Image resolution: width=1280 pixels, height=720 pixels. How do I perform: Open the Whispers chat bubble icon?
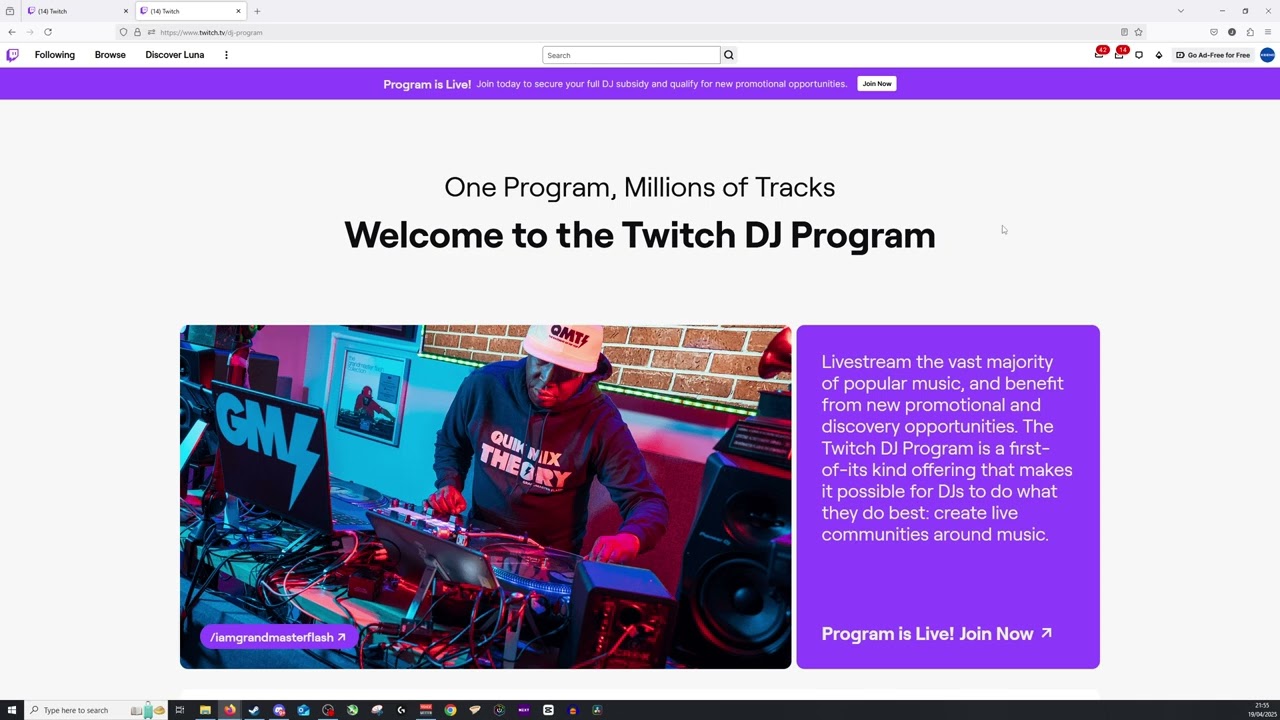click(x=1139, y=55)
